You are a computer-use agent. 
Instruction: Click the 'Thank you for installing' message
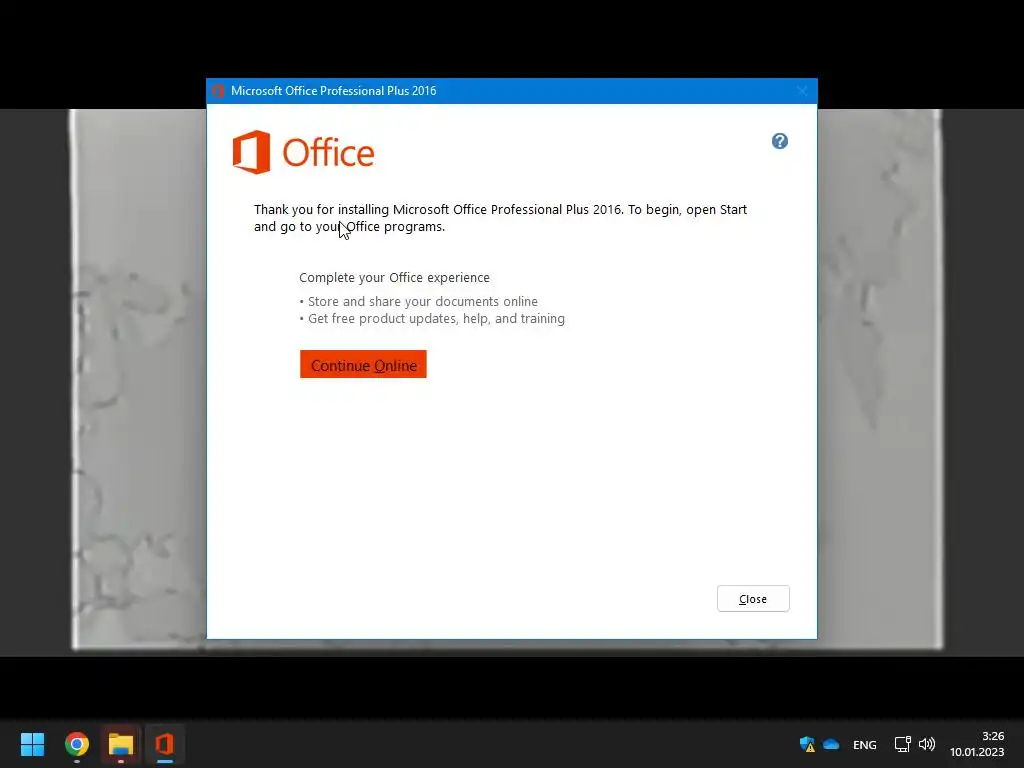(x=500, y=217)
